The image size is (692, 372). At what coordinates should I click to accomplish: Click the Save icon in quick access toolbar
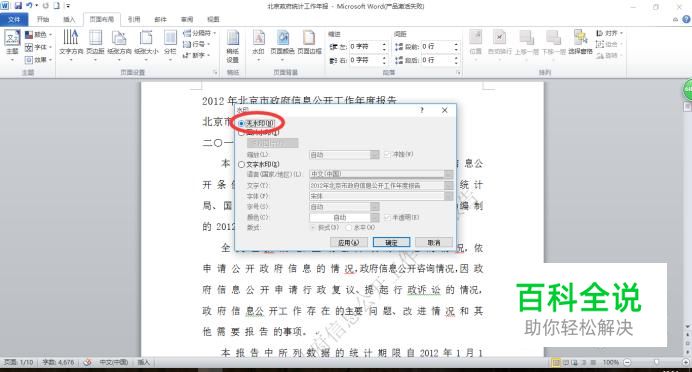18,6
